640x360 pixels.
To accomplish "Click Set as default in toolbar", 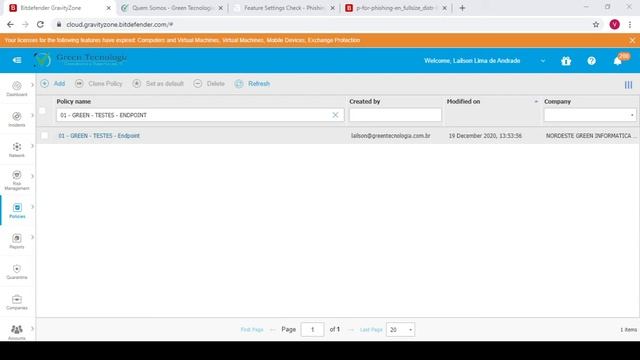I will [158, 84].
